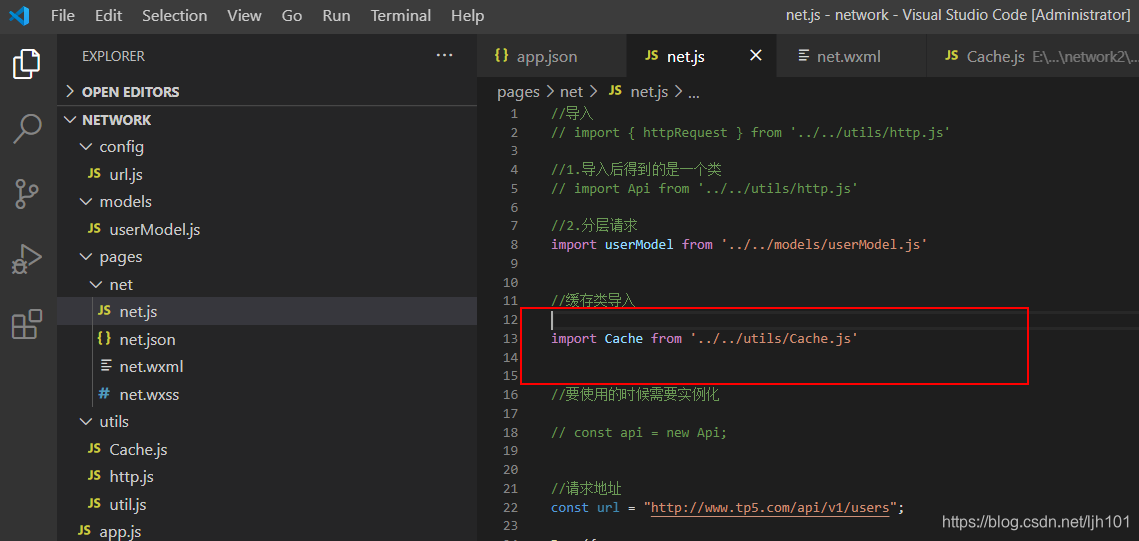The height and width of the screenshot is (541, 1139).
Task: Close the net.js editor tab
Action: [x=755, y=56]
